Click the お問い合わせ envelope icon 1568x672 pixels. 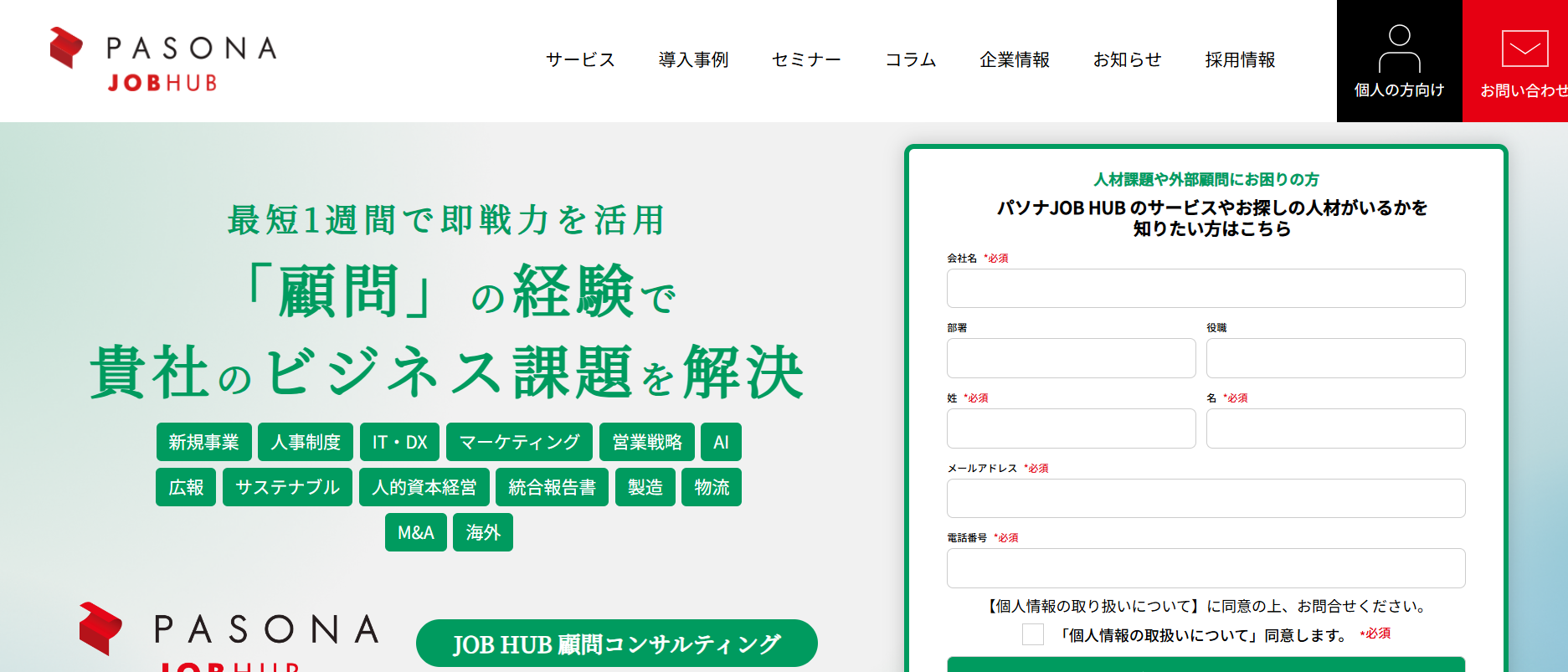1524,49
